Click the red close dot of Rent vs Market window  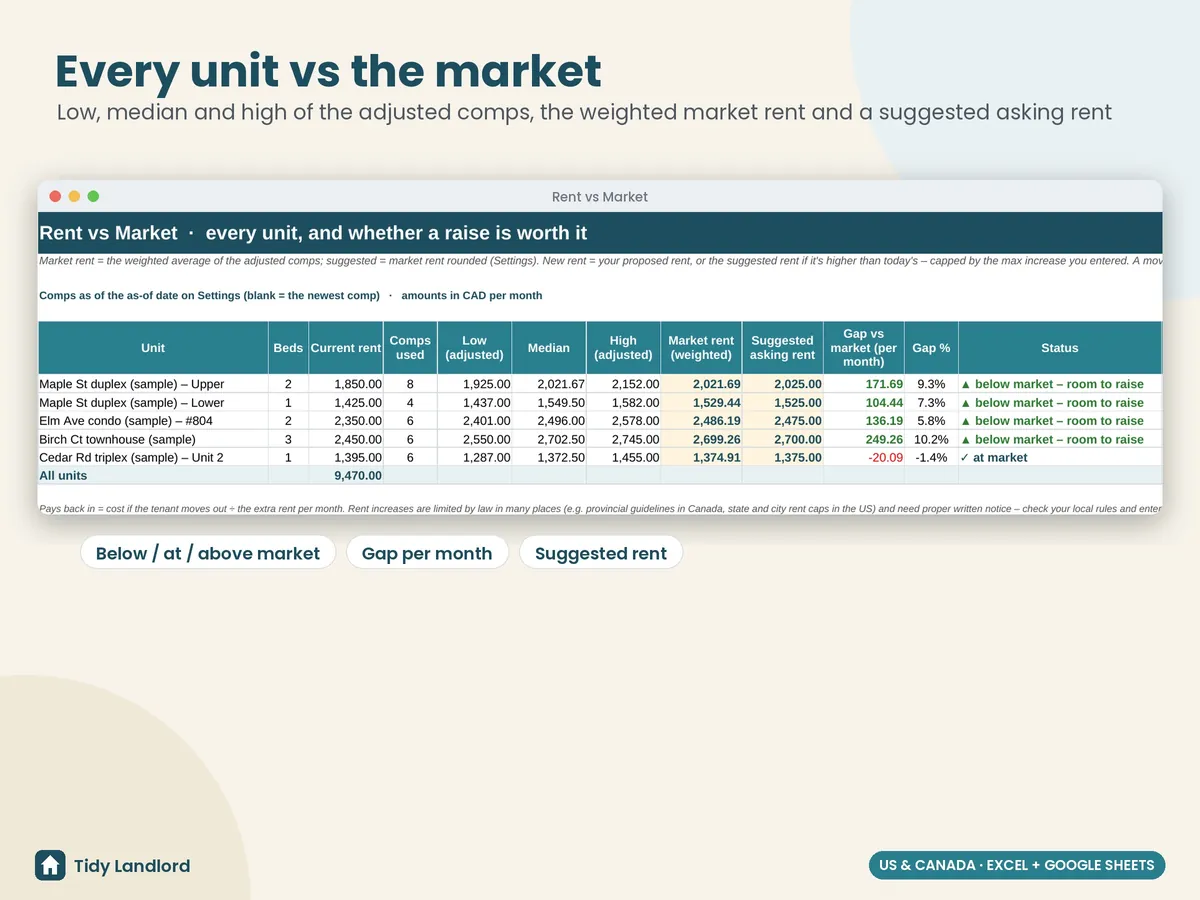point(55,197)
